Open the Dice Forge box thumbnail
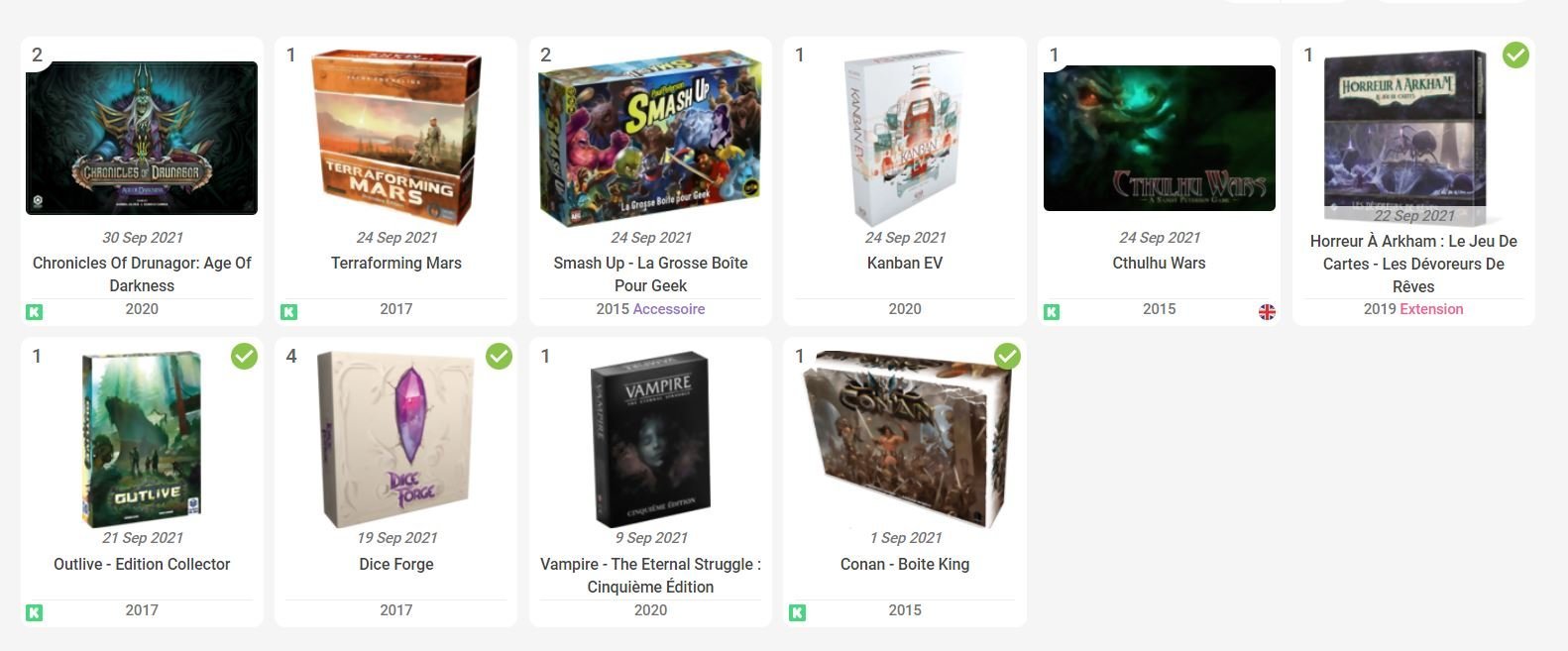Viewport: 1568px width, 651px height. pos(396,438)
